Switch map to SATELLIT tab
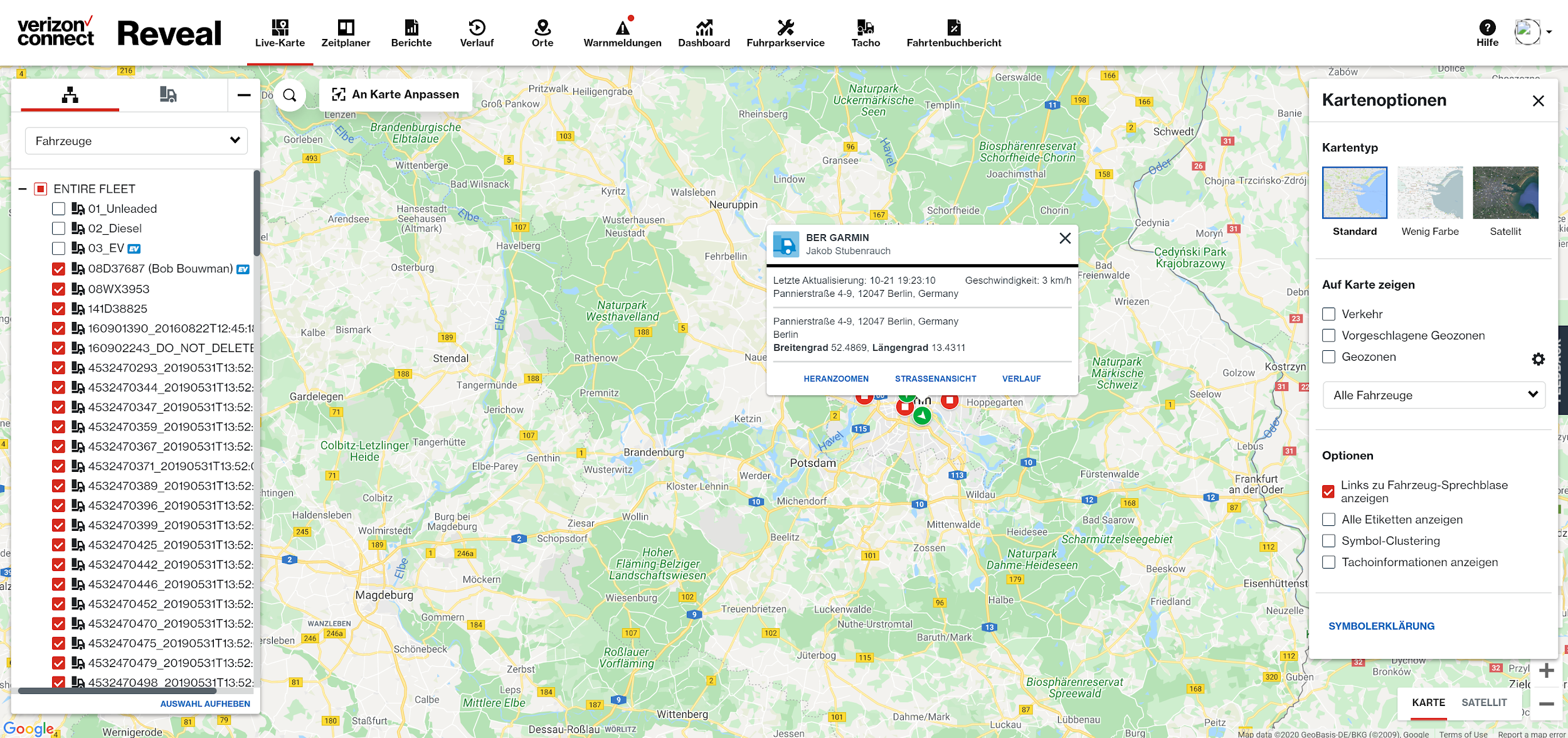Viewport: 1568px width, 738px height. pyautogui.click(x=1484, y=702)
